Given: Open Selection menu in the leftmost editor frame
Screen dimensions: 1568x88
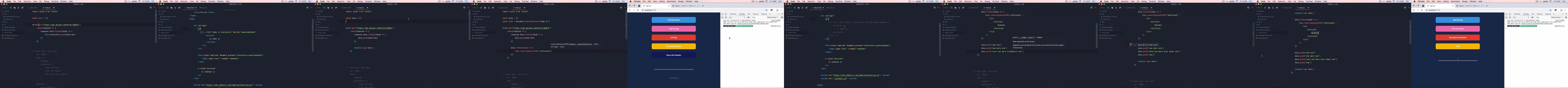Looking at the screenshot, I should coord(27,1).
